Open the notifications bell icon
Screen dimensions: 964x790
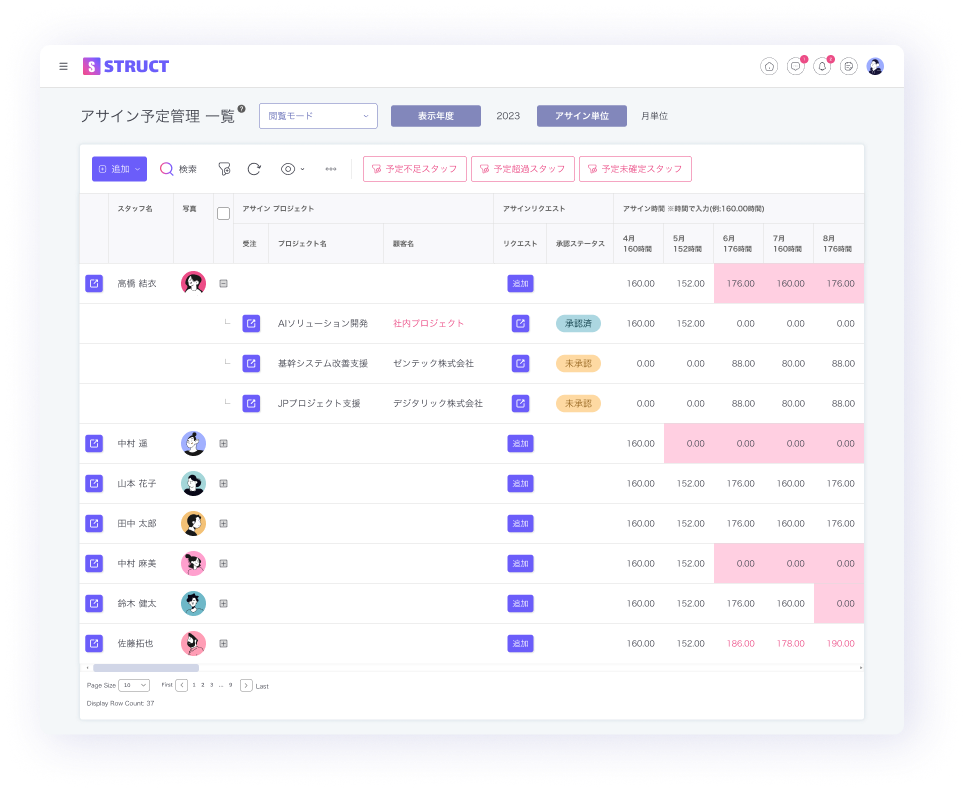(x=822, y=67)
